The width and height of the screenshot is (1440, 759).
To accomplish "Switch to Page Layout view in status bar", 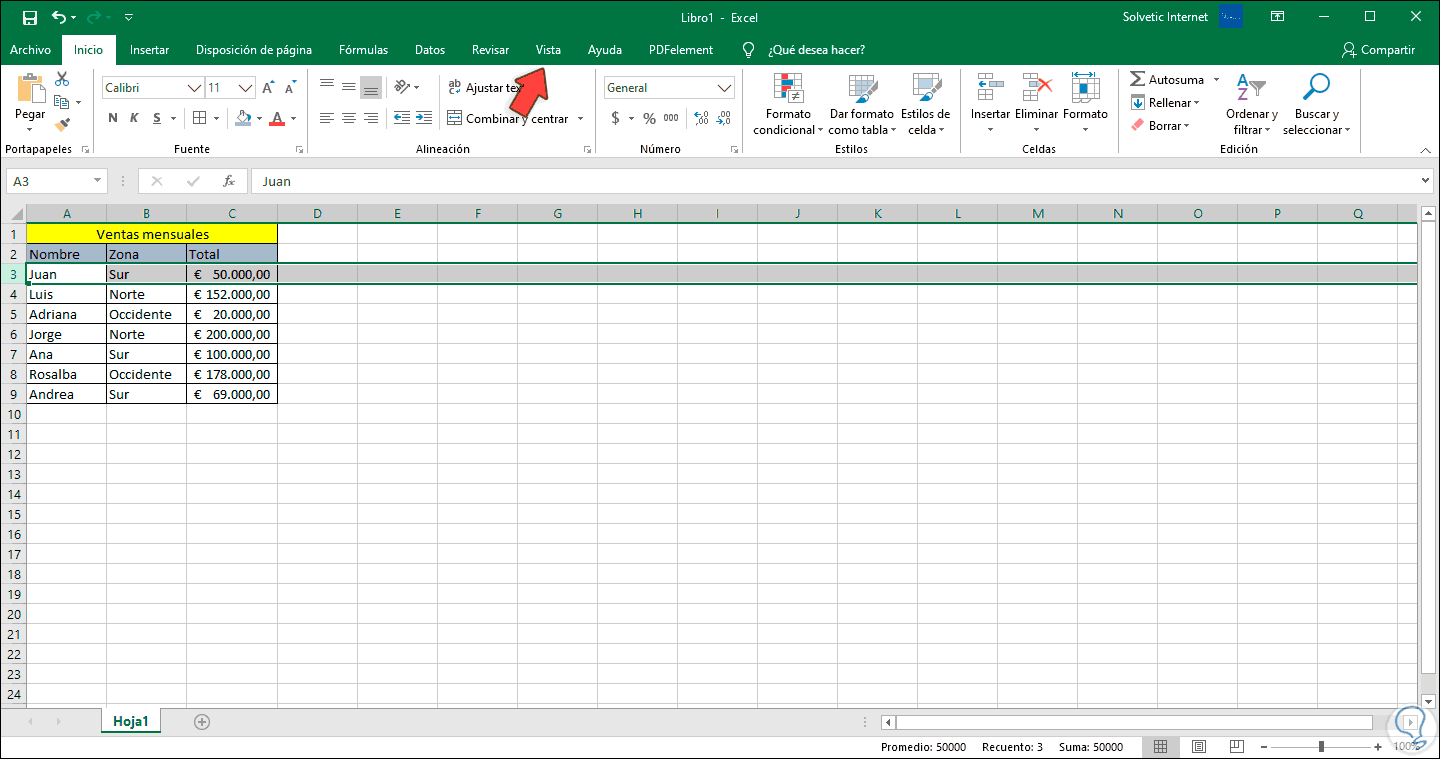I will [1198, 746].
